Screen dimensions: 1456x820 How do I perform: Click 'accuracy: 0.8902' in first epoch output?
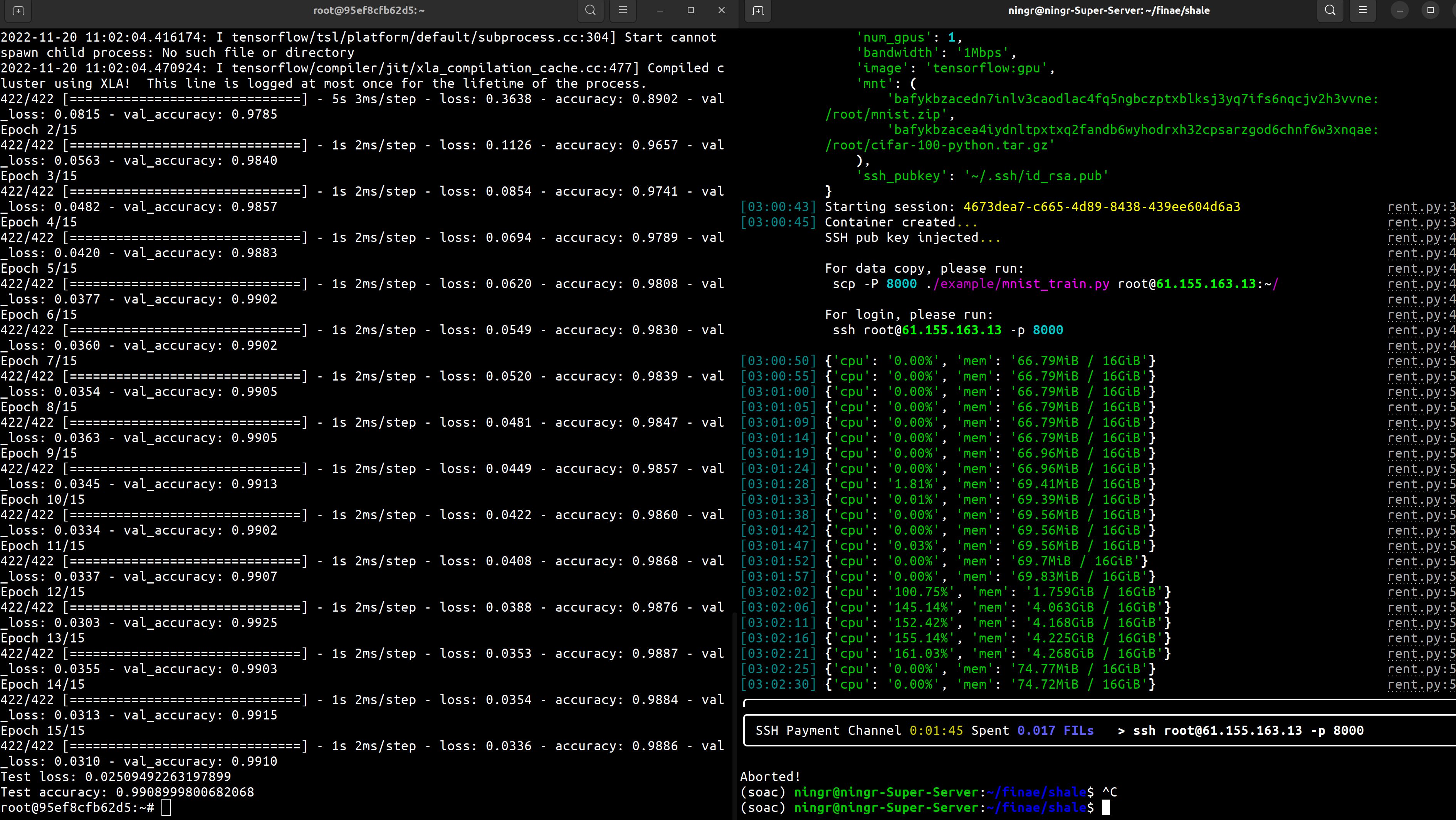tap(616, 99)
